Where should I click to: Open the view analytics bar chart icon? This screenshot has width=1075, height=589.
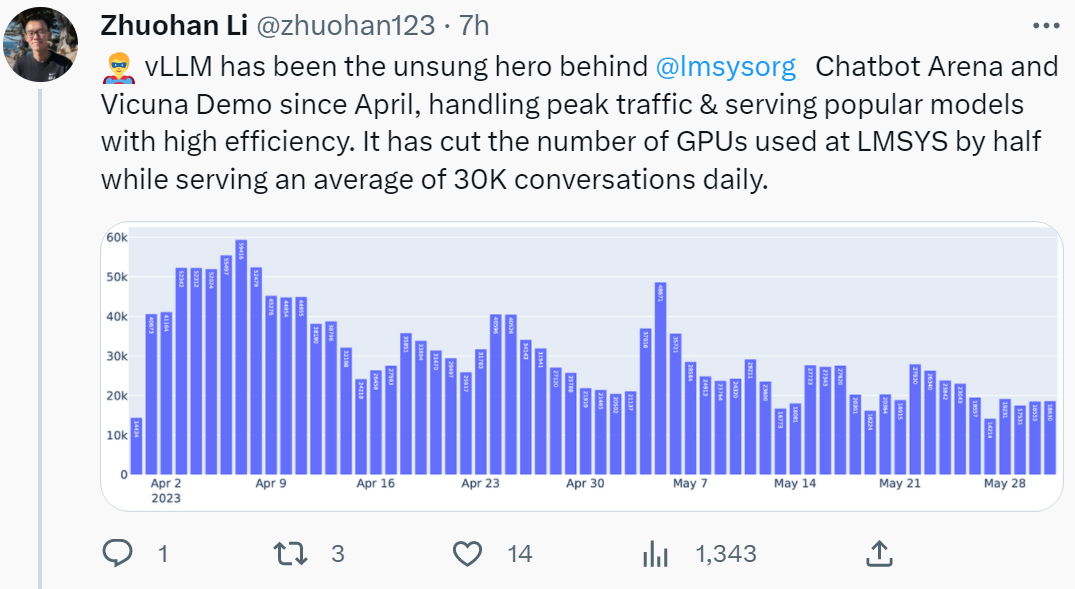pos(655,553)
